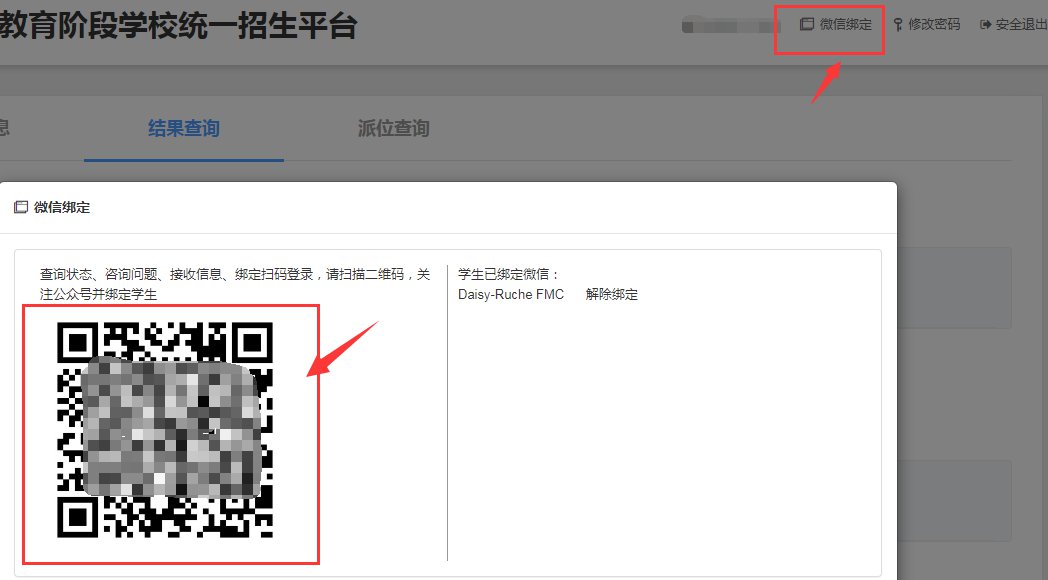The image size is (1048, 580).
Task: Click the 招生平台 page title
Action: pyautogui.click(x=178, y=25)
